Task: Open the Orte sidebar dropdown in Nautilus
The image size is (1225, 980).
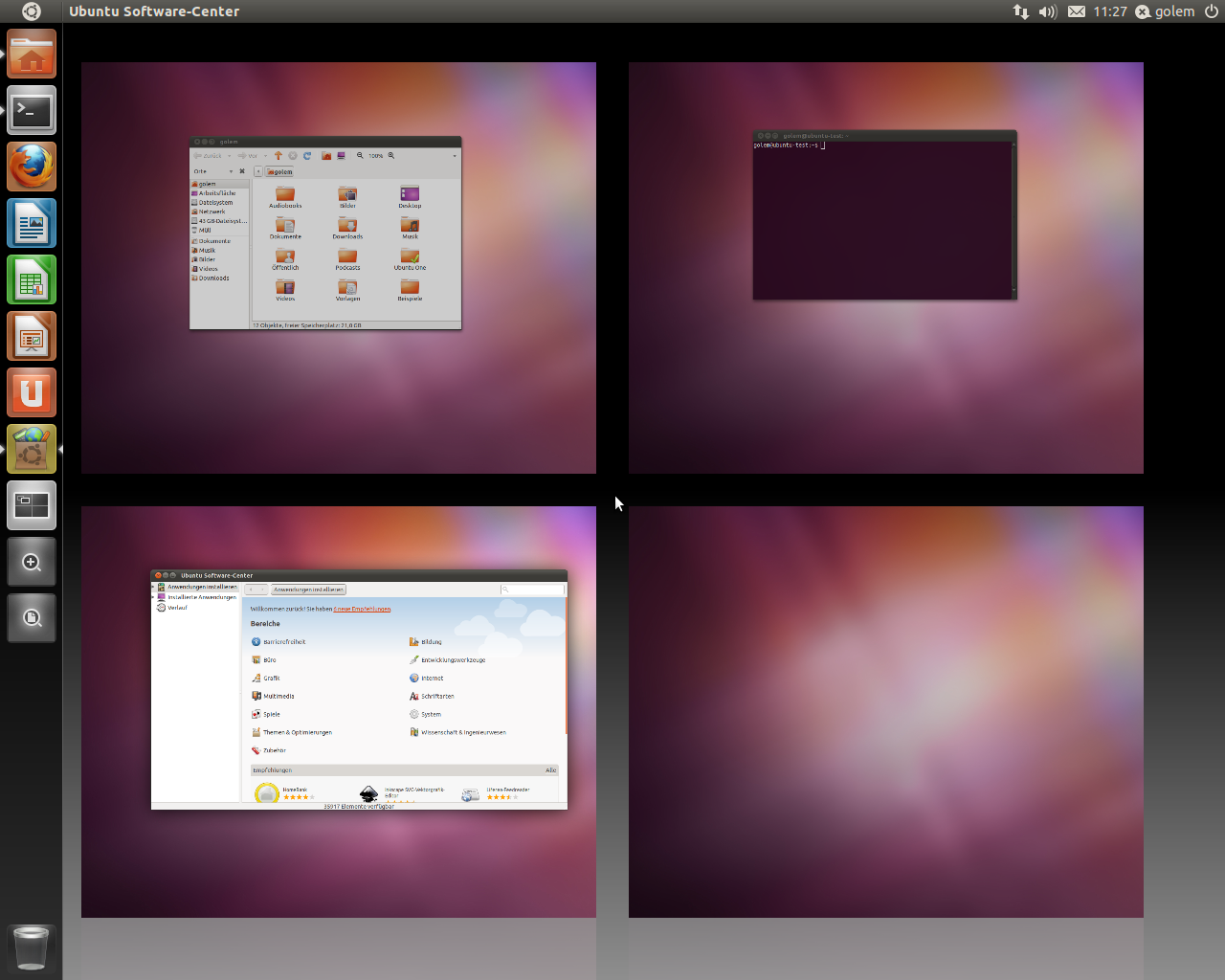Action: [x=231, y=171]
